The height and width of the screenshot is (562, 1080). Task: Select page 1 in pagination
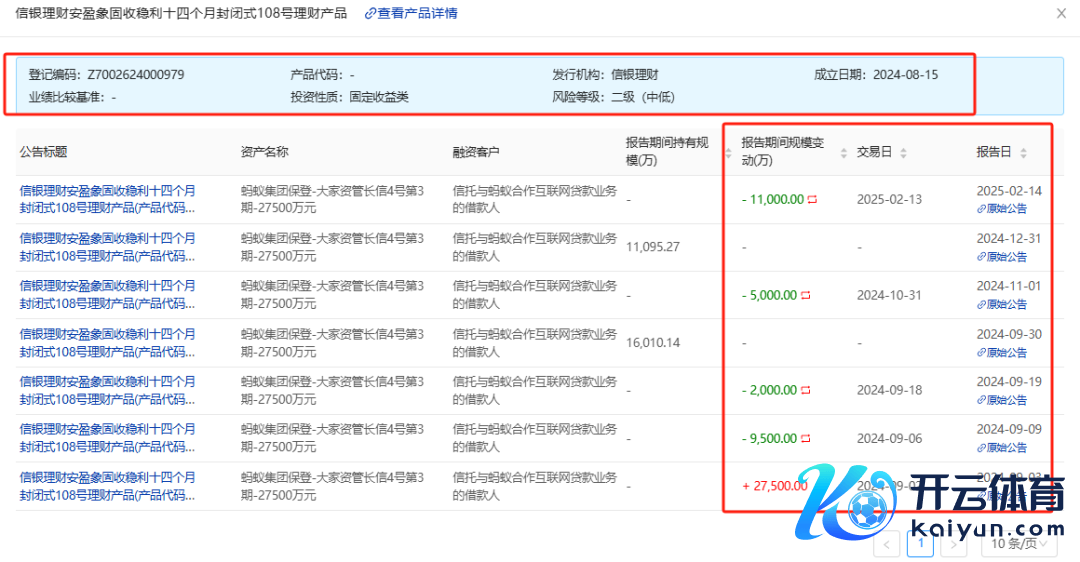click(920, 544)
